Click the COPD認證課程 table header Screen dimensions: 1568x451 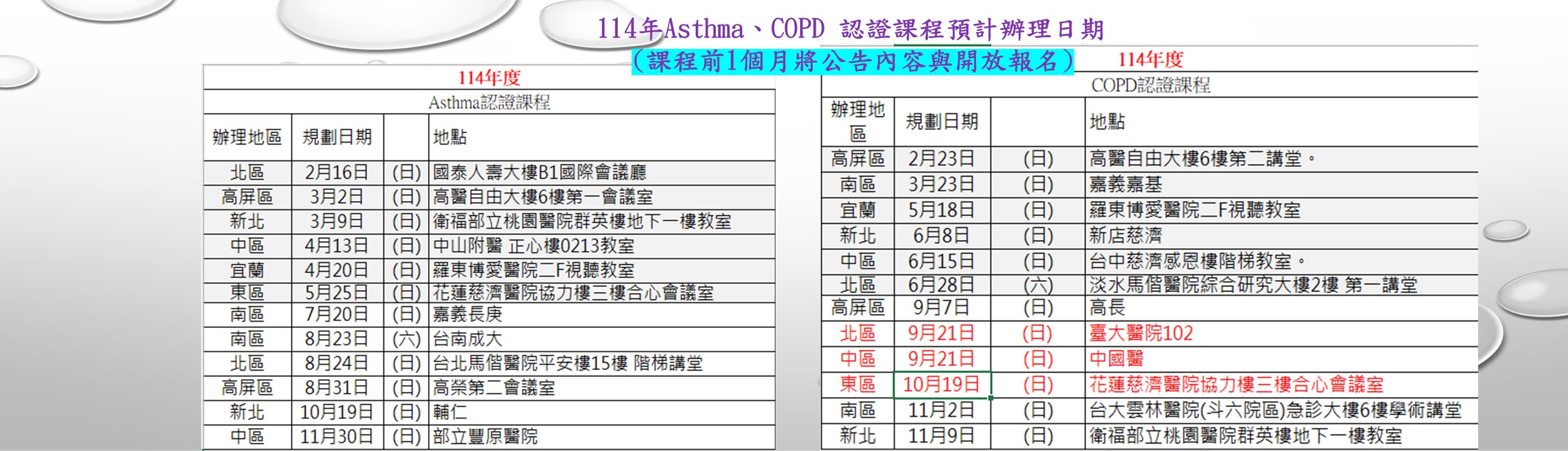(x=1150, y=85)
